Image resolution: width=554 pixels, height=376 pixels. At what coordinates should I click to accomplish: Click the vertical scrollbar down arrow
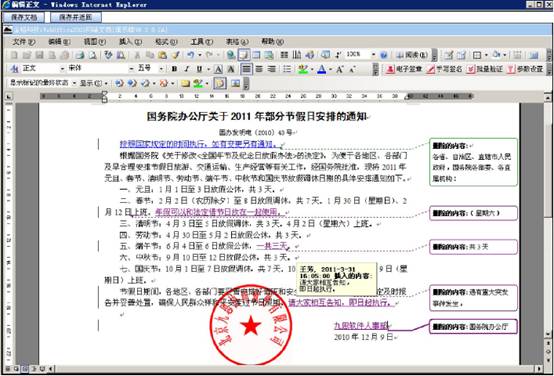pyautogui.click(x=548, y=334)
